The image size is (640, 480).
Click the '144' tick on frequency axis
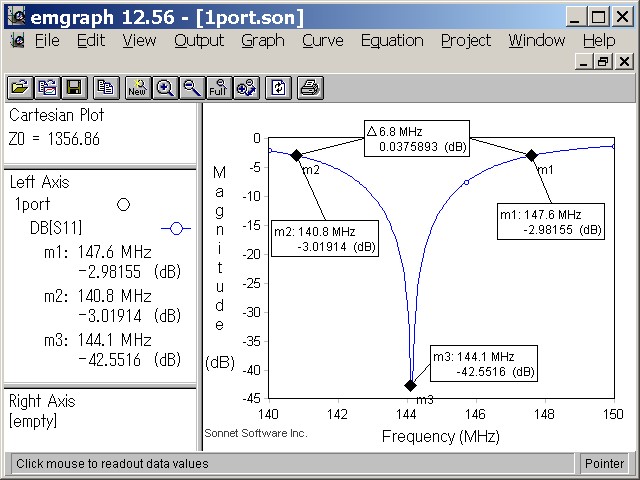click(x=406, y=414)
